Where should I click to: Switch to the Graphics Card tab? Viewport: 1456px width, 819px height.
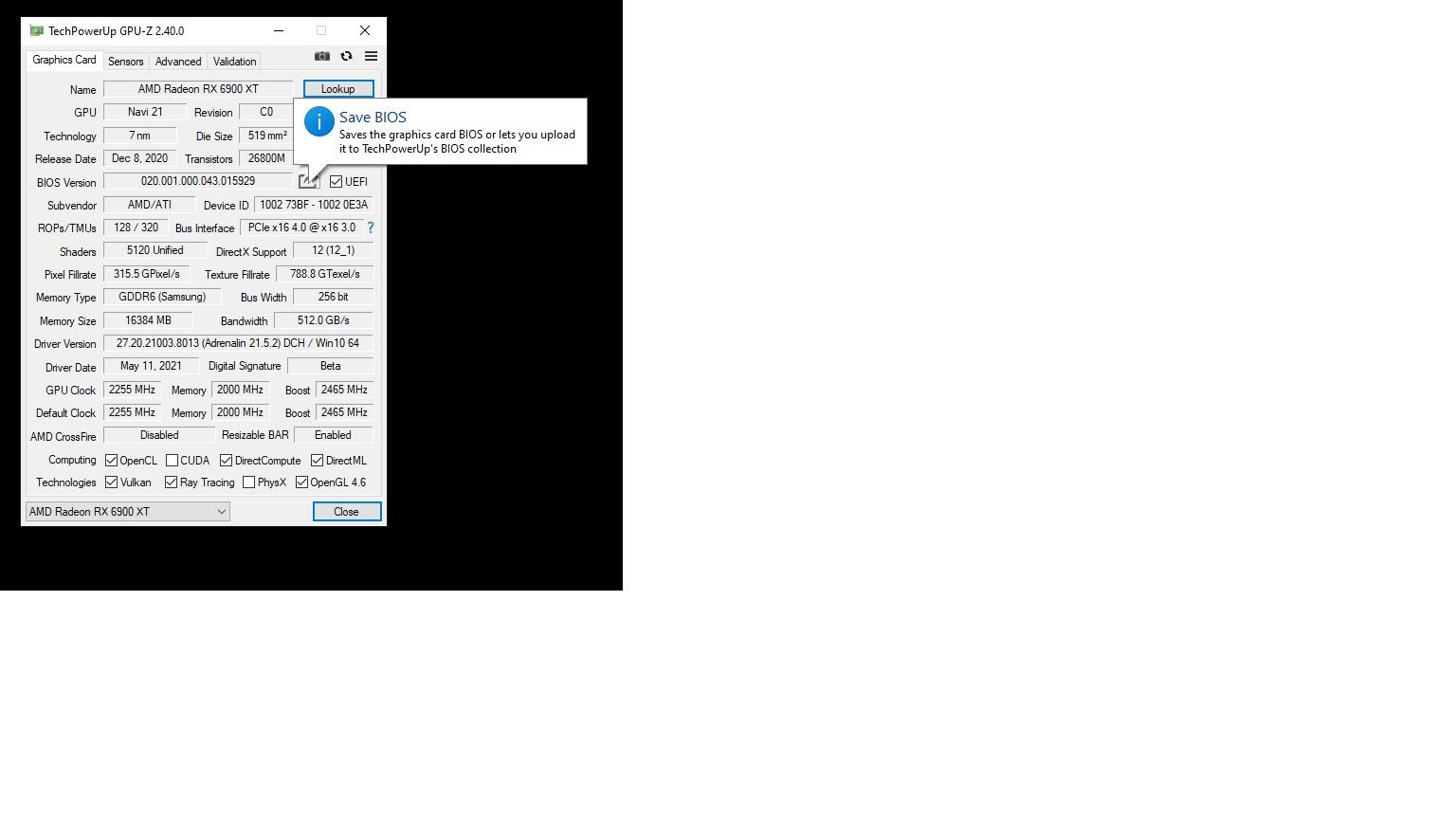(x=64, y=60)
